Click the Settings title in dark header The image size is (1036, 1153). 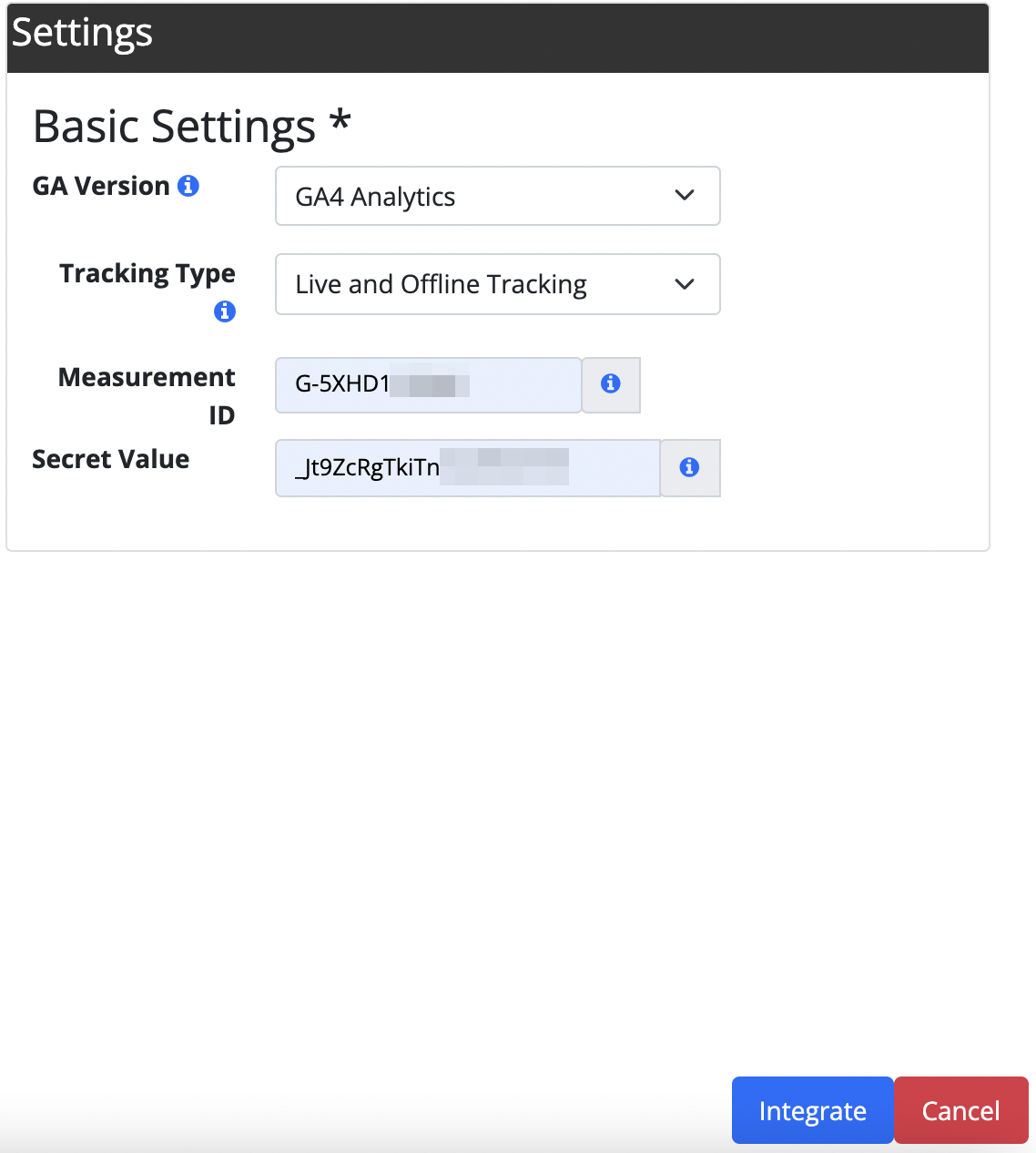click(x=82, y=33)
